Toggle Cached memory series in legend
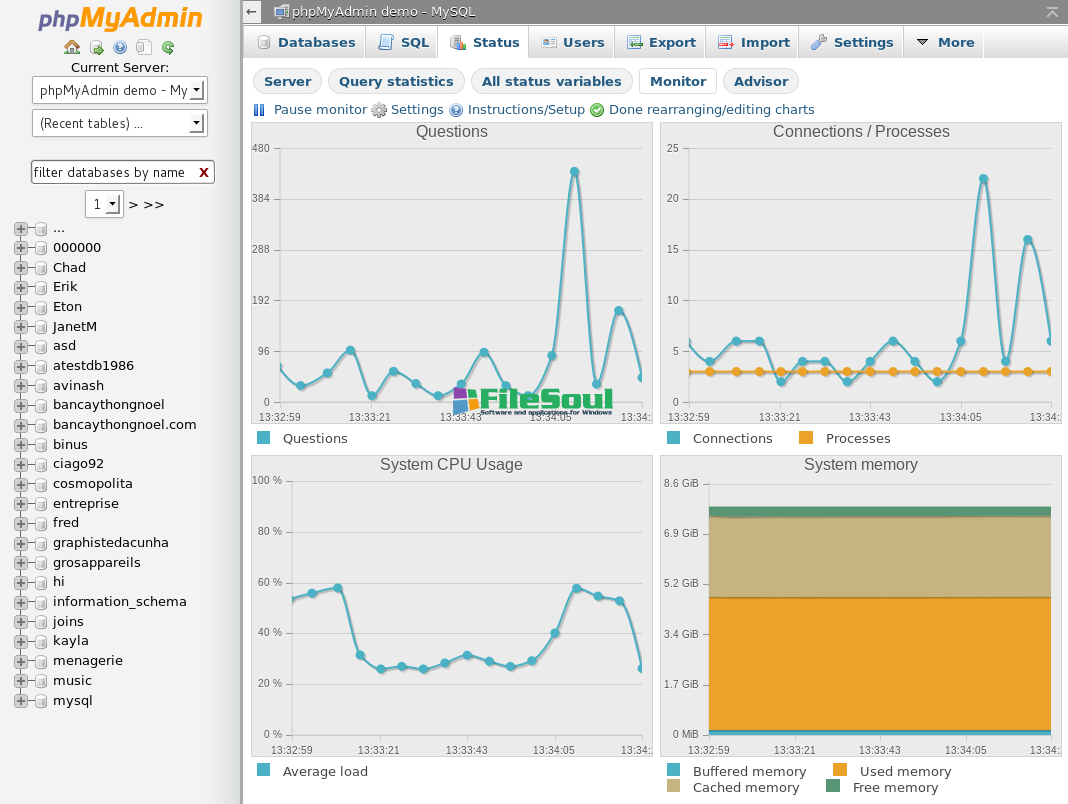 [x=745, y=787]
